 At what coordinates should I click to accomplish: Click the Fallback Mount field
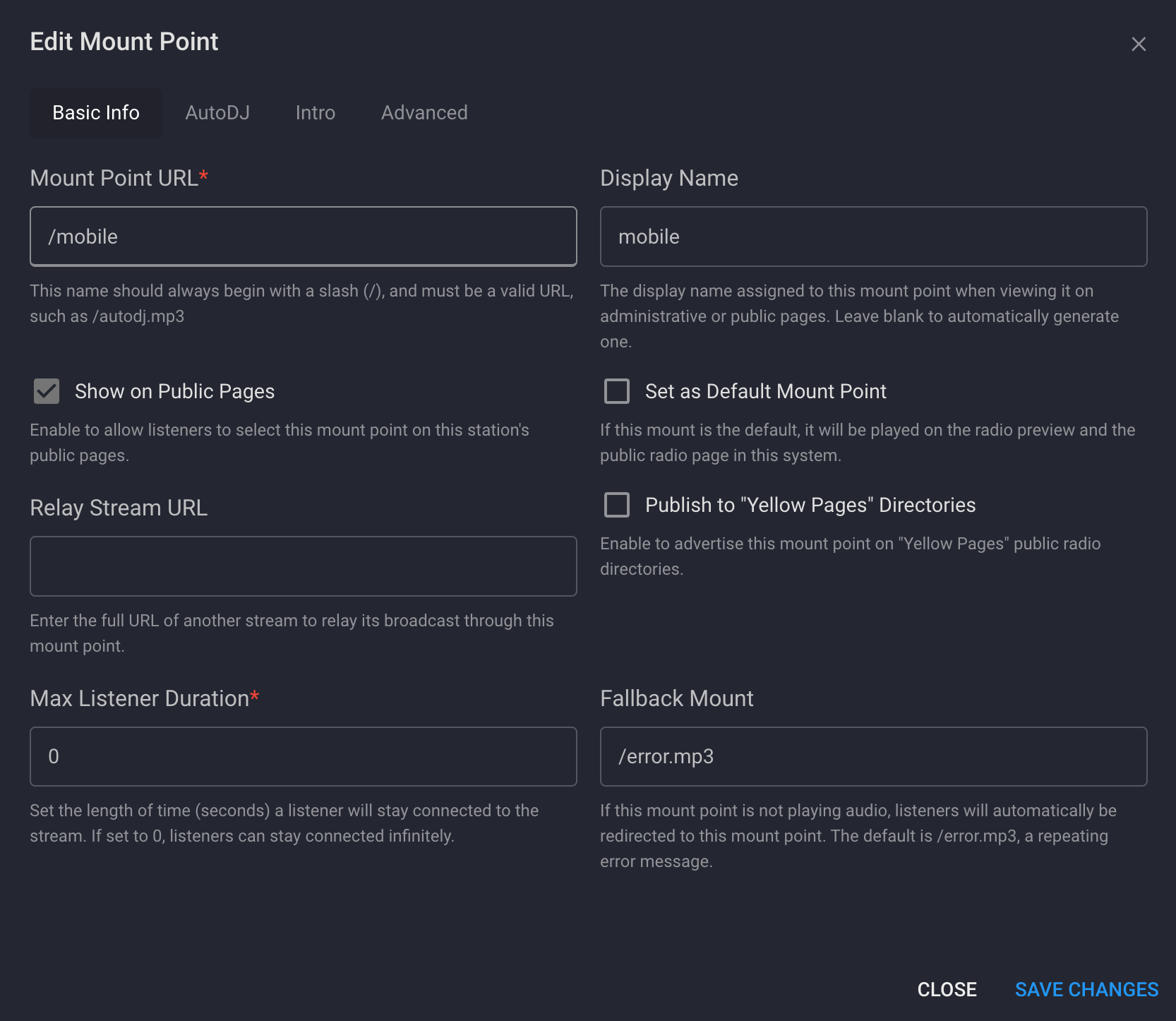click(x=873, y=756)
